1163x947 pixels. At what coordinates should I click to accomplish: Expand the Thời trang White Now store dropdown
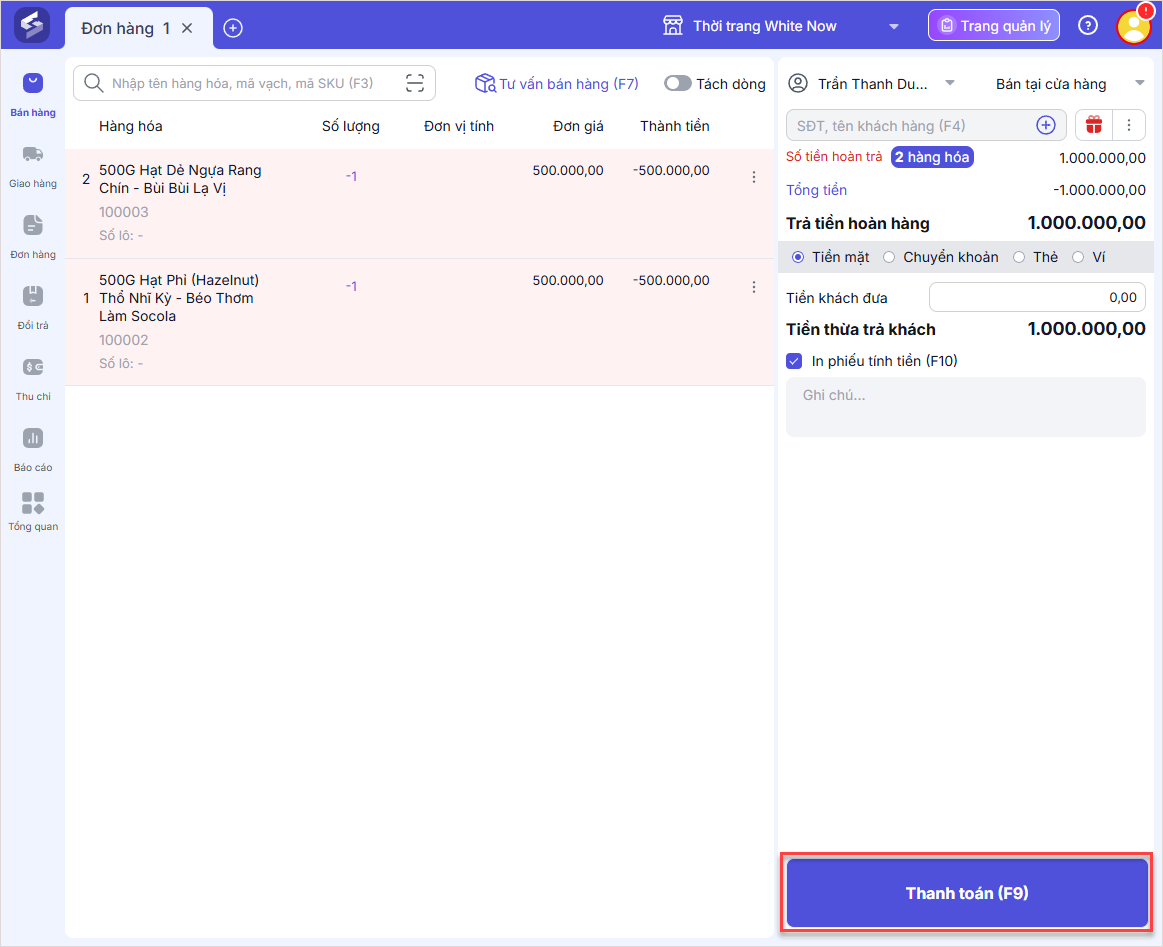893,27
